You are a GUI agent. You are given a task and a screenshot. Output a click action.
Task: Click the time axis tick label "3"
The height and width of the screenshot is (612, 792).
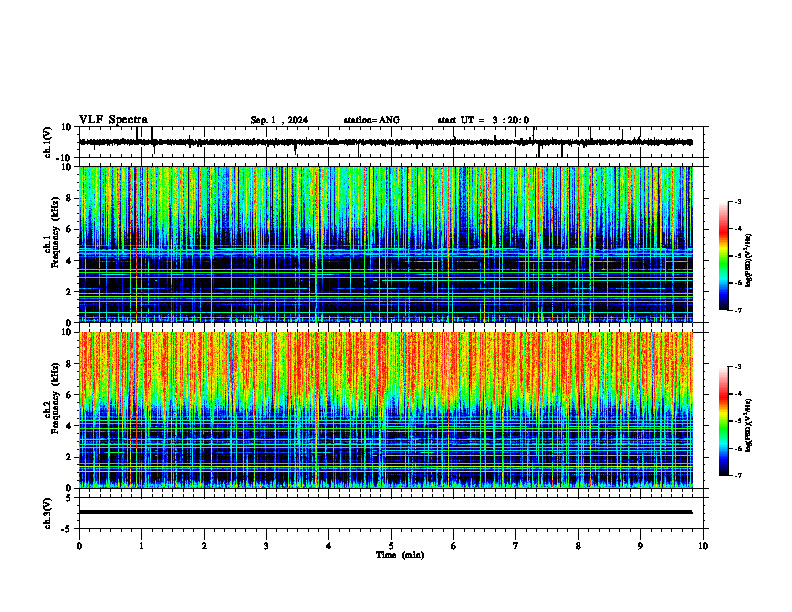(267, 546)
